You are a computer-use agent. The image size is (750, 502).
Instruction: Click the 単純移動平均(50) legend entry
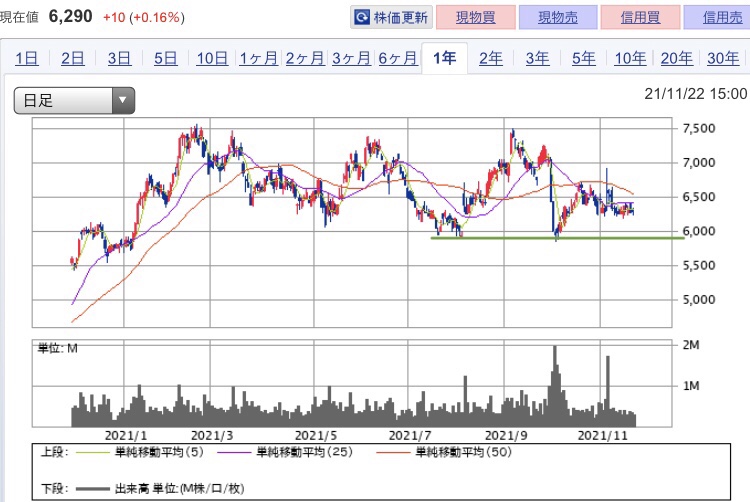[x=443, y=452]
